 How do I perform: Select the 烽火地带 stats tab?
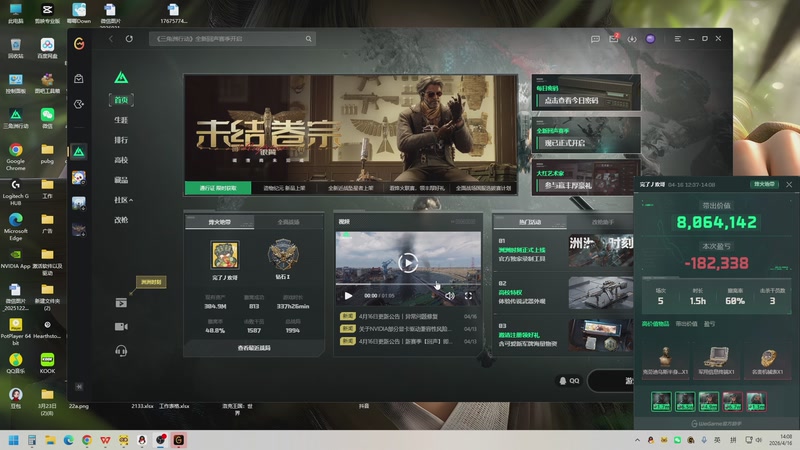tap(219, 222)
